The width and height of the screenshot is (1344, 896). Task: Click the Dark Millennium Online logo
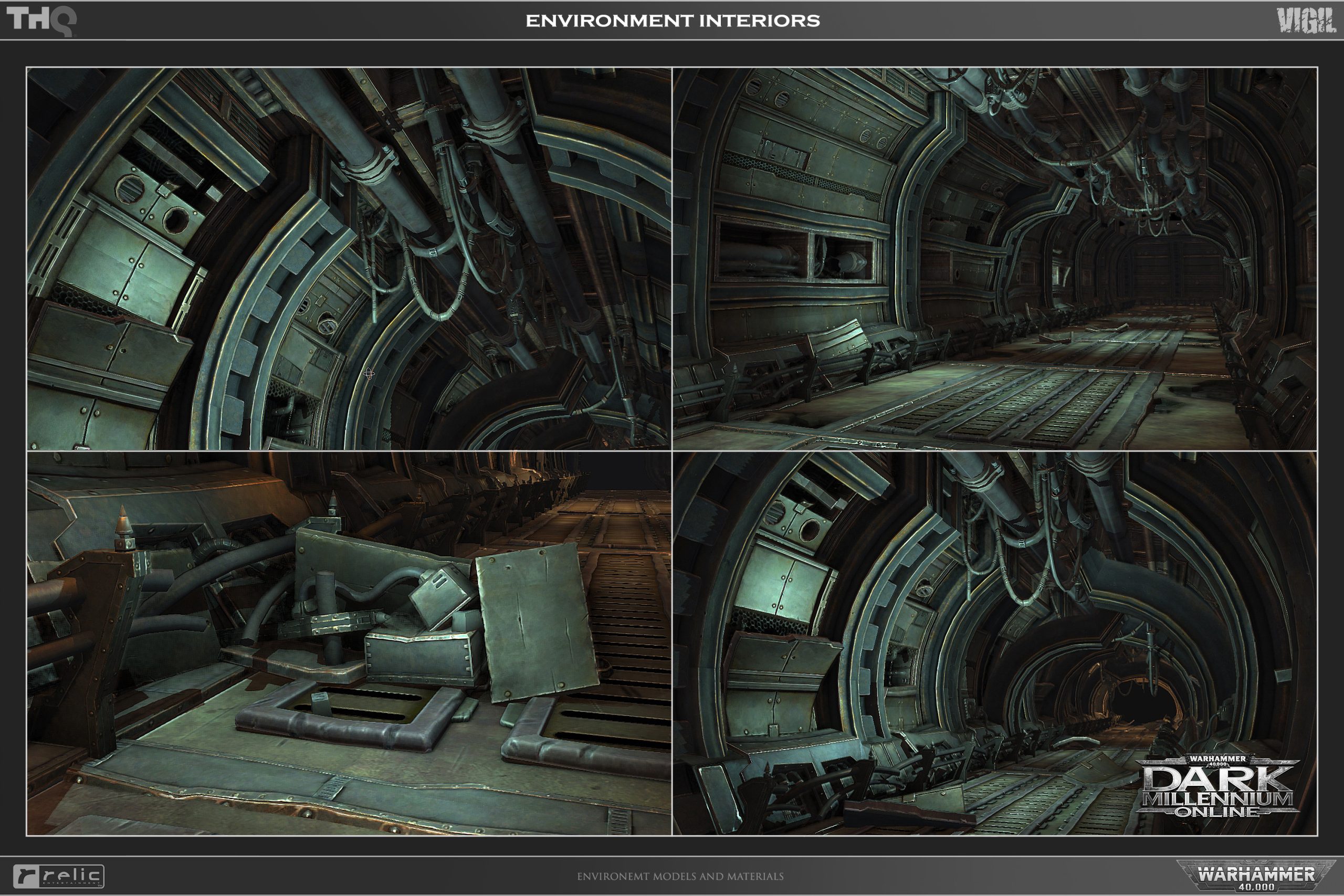tap(1217, 786)
